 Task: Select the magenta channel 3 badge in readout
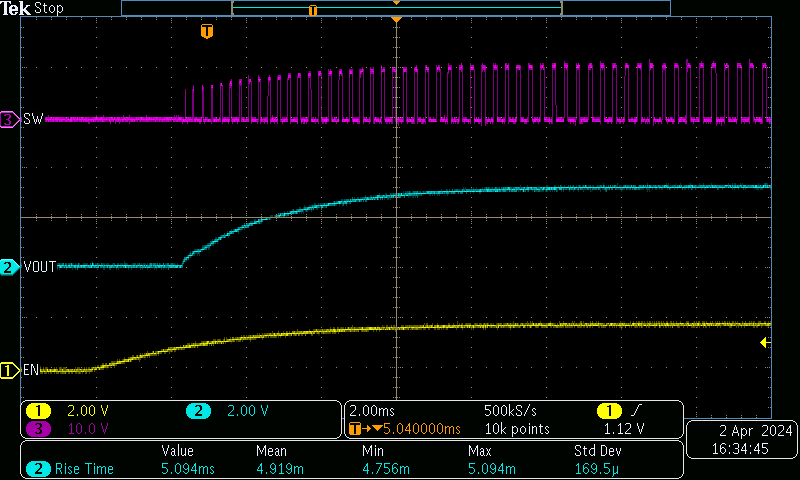38,428
